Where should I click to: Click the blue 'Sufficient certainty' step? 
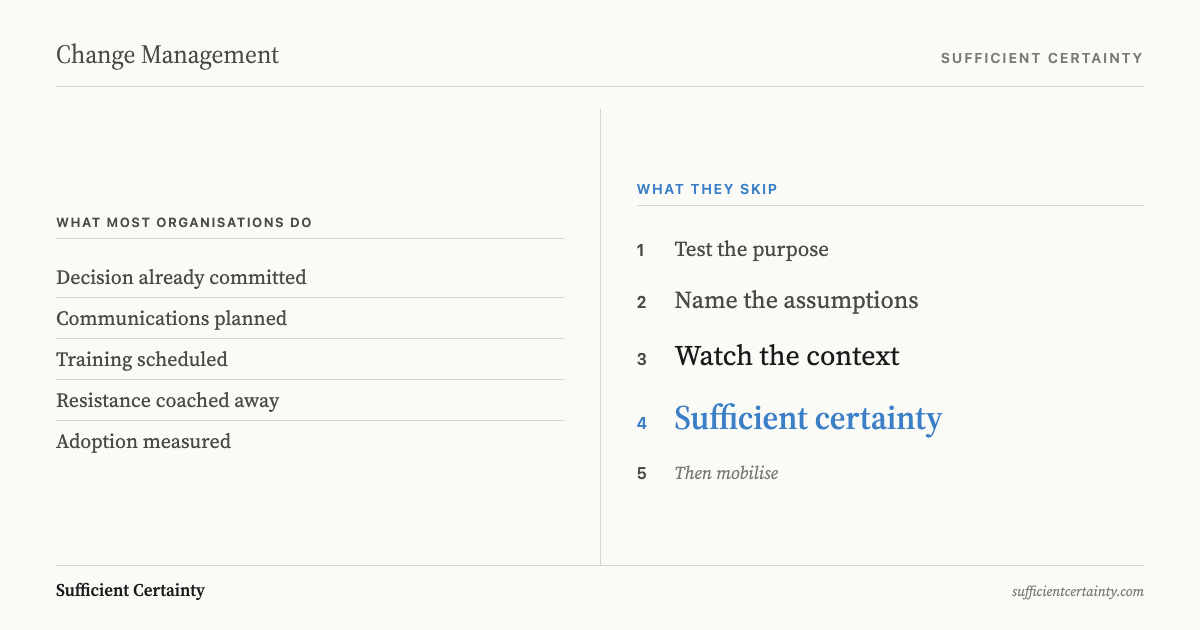pos(808,418)
